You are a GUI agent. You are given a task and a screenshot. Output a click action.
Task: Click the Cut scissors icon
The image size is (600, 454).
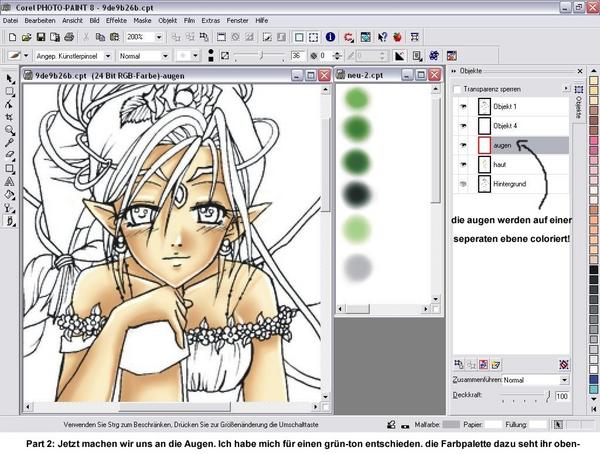tap(86, 37)
